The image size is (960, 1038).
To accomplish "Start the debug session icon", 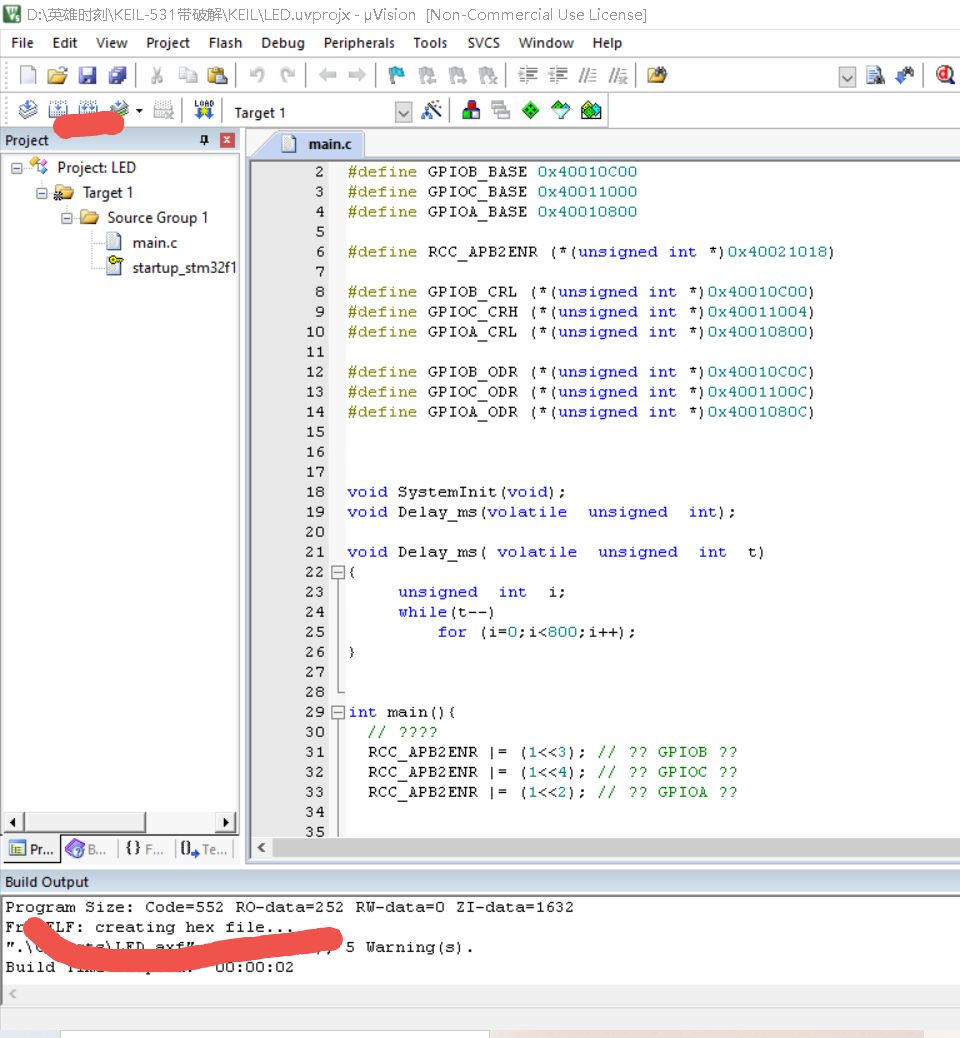I will click(945, 75).
